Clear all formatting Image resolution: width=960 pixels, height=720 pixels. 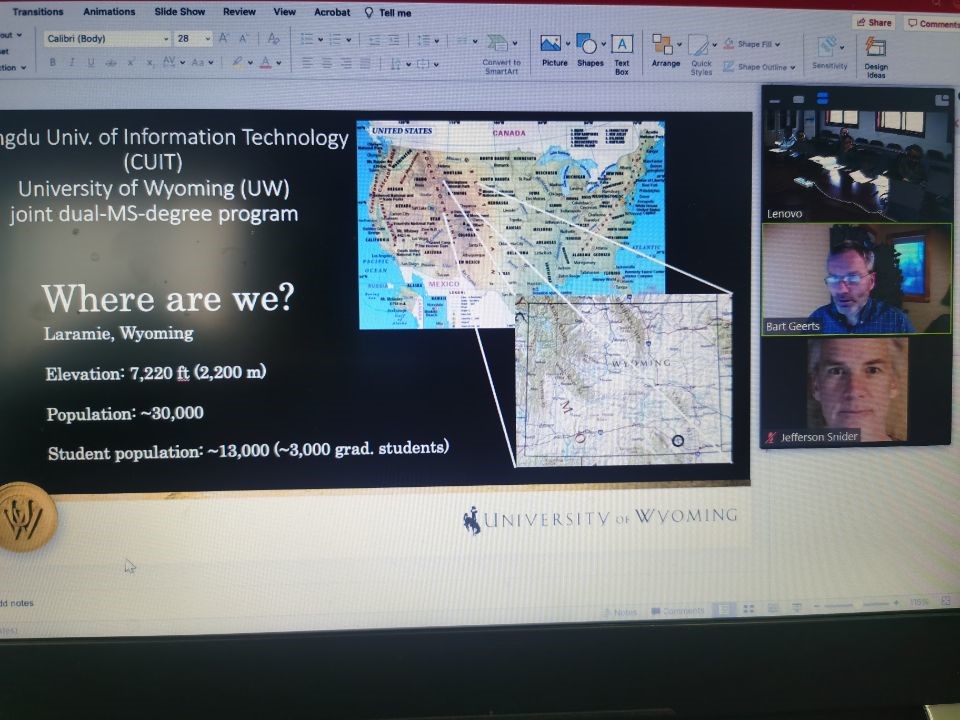coord(274,38)
